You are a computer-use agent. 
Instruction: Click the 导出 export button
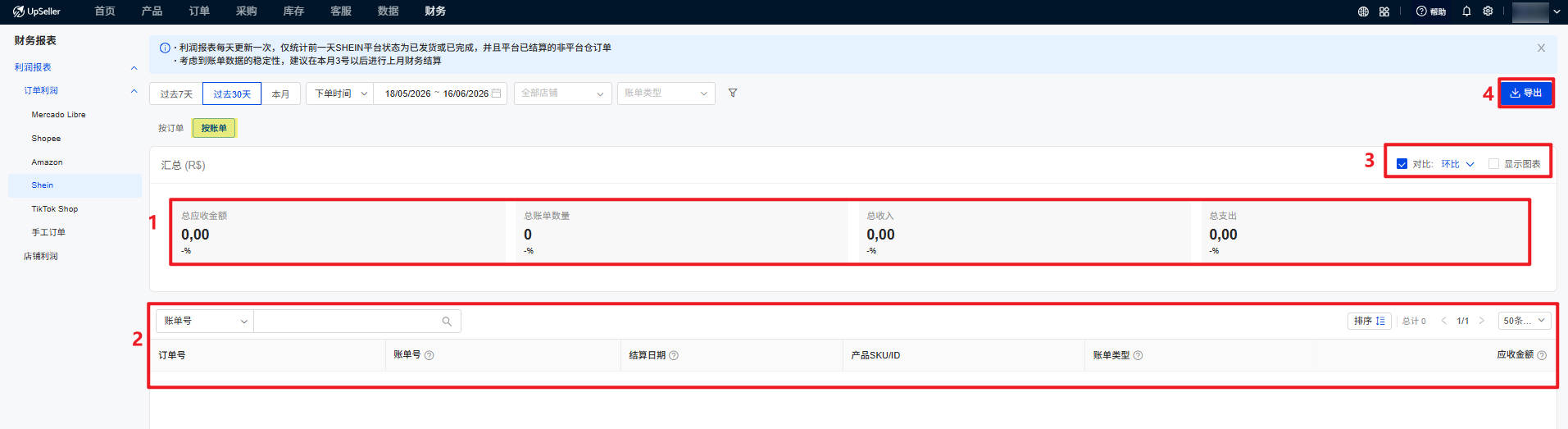(1526, 93)
